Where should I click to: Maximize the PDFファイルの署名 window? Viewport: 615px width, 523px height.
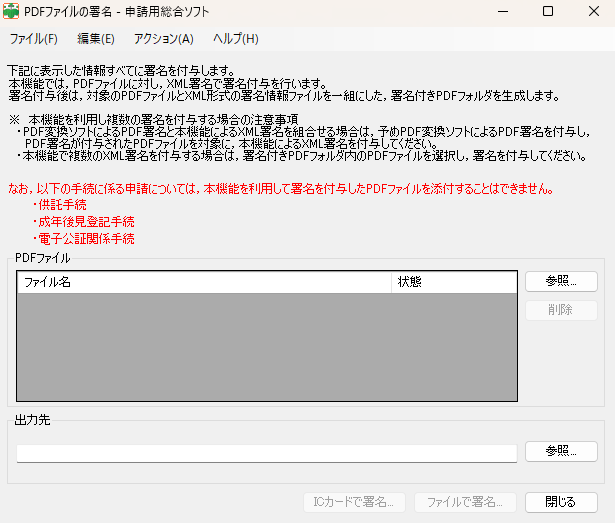coord(547,12)
